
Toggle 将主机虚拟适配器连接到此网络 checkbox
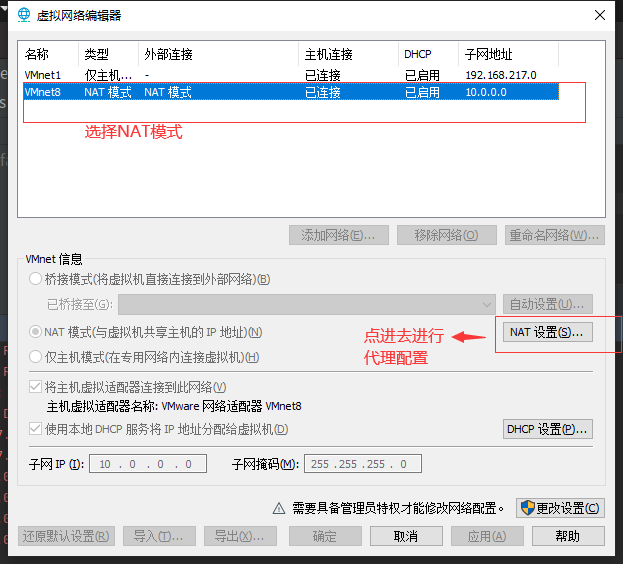coord(35,386)
